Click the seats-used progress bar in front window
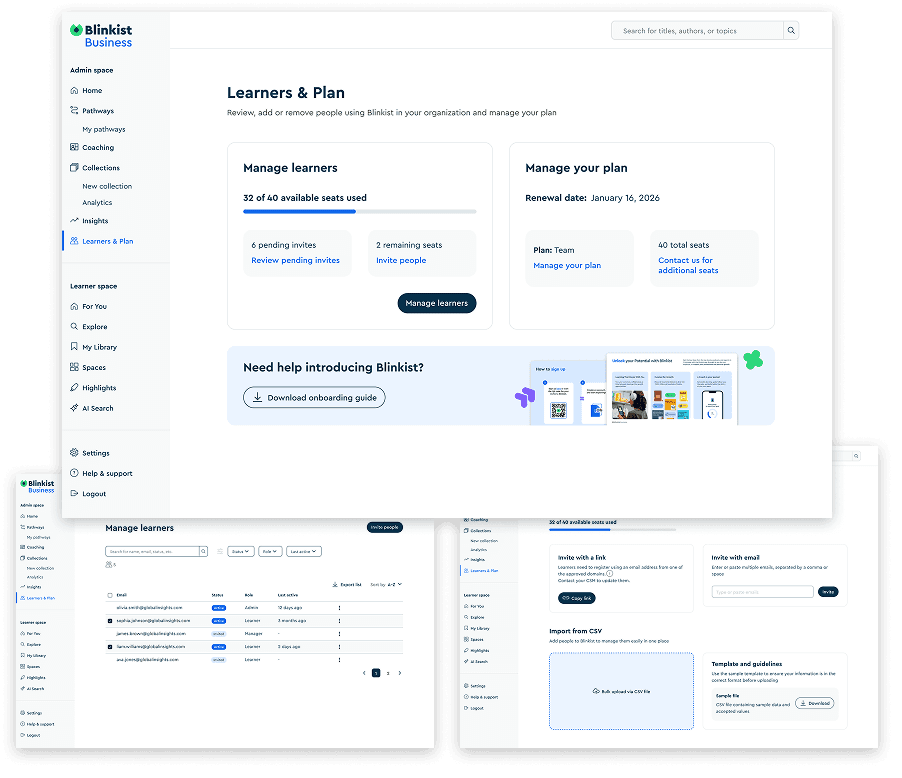The width and height of the screenshot is (902, 778). (x=360, y=211)
